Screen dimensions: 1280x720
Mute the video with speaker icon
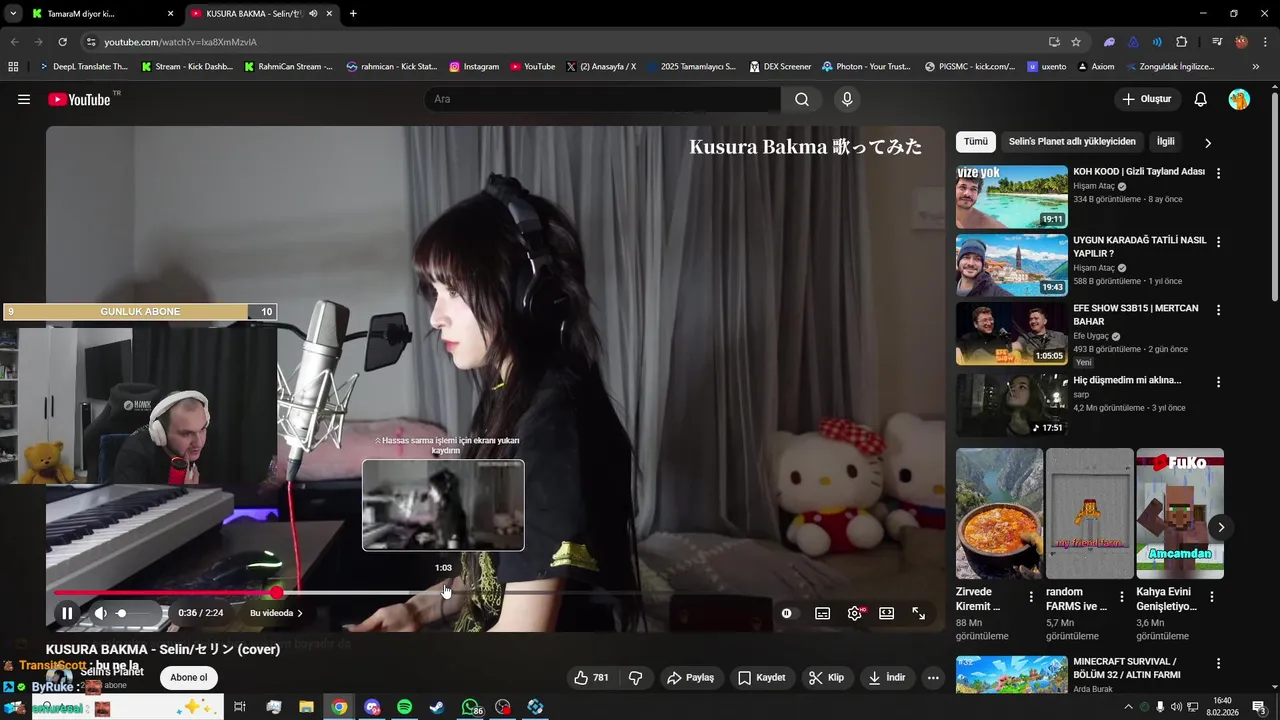100,613
